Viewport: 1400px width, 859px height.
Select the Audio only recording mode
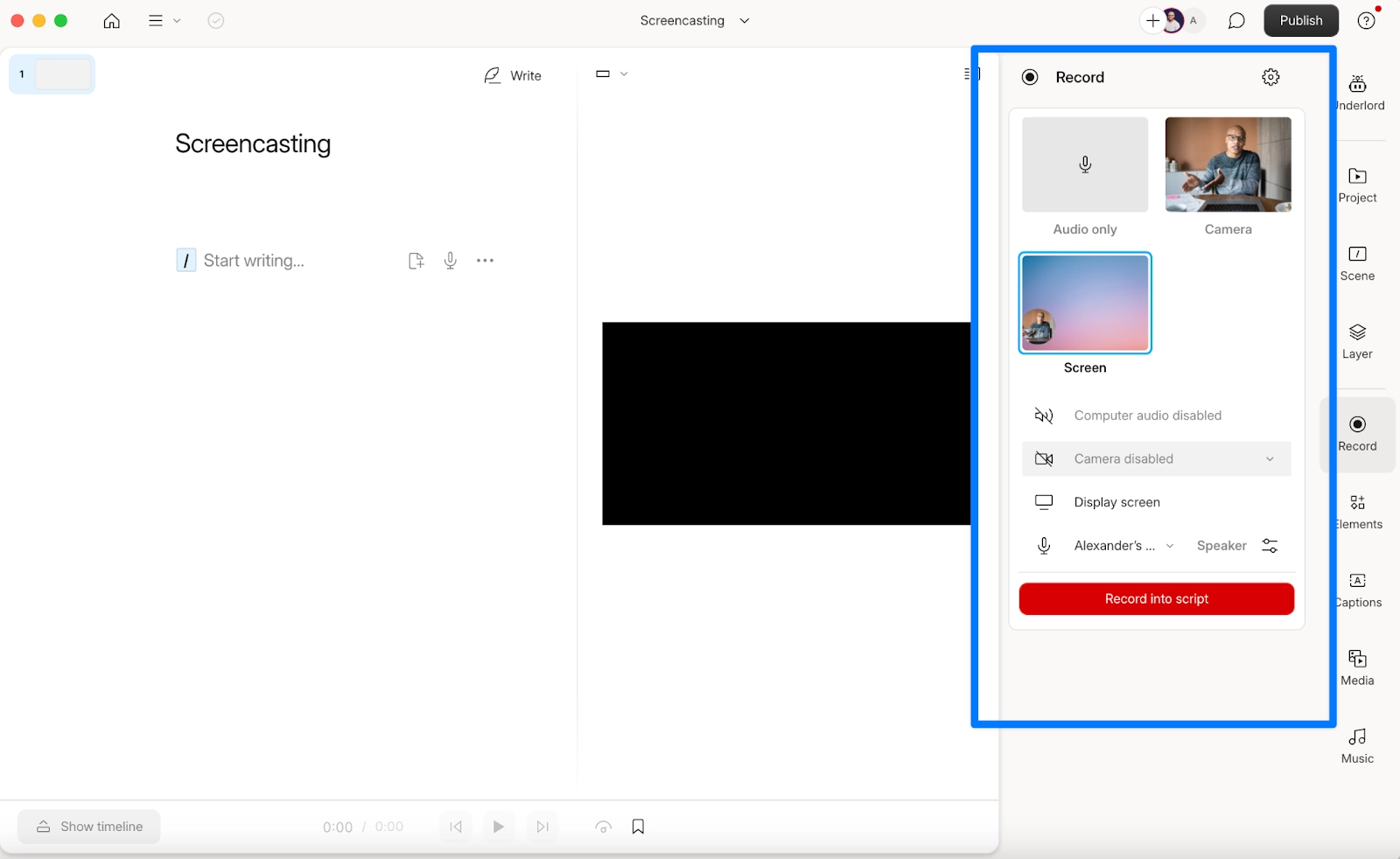click(1085, 177)
